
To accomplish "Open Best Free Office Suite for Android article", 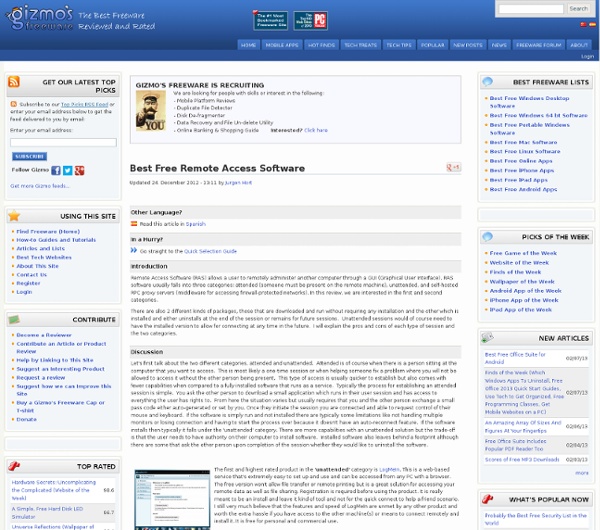I will coord(515,358).
